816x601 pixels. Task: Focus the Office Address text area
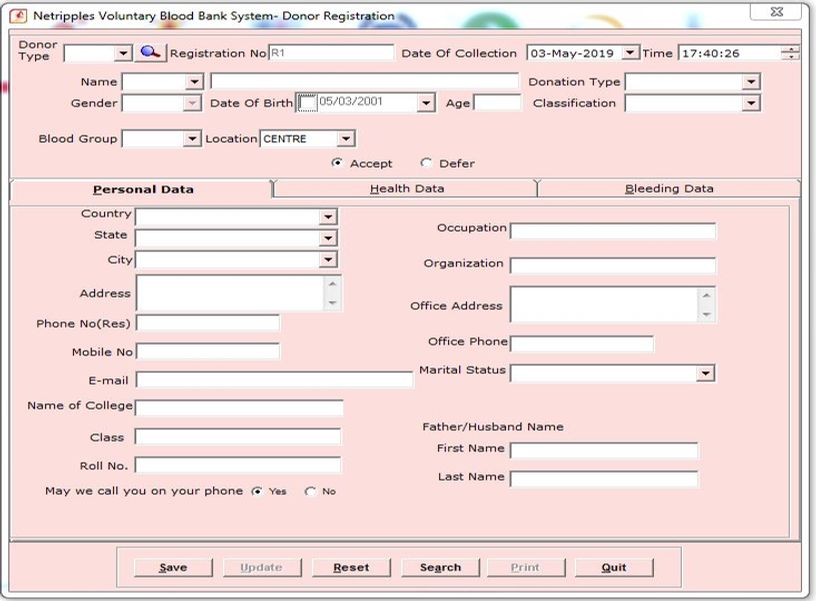[x=604, y=305]
